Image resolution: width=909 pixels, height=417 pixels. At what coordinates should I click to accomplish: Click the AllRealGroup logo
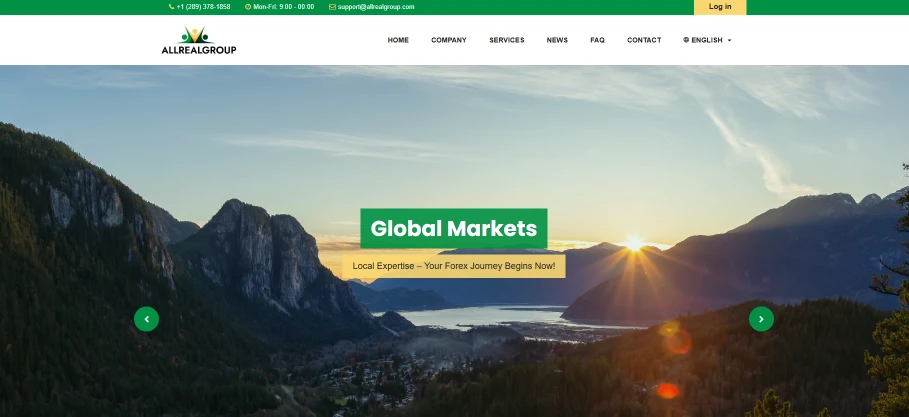pos(199,41)
